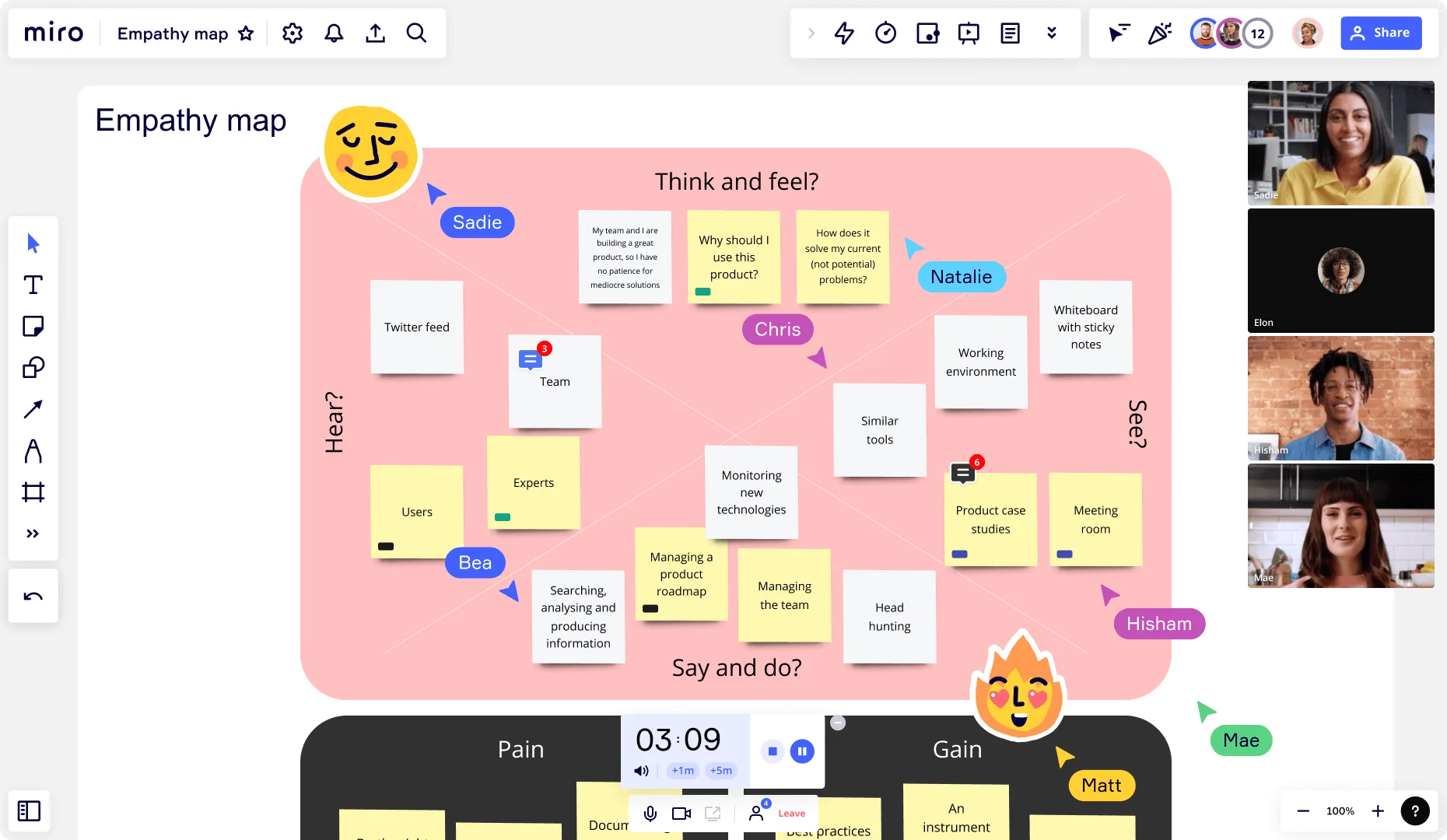Open Sadie's video thumbnail
This screenshot has width=1447, height=840.
1341,143
